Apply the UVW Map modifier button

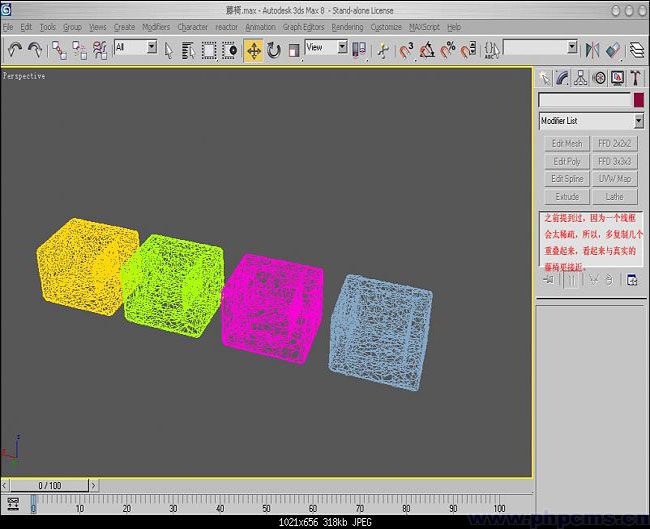615,179
